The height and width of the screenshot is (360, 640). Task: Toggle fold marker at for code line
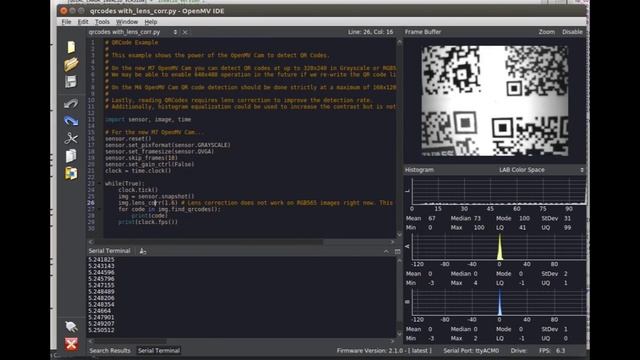[x=99, y=209]
